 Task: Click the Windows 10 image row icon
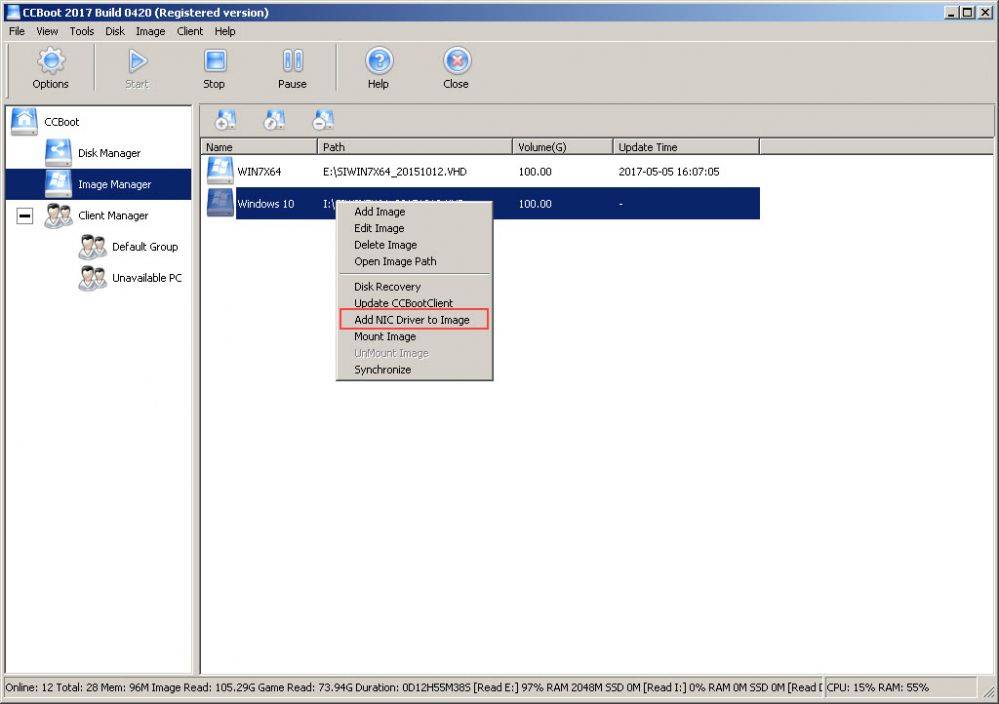(x=220, y=203)
